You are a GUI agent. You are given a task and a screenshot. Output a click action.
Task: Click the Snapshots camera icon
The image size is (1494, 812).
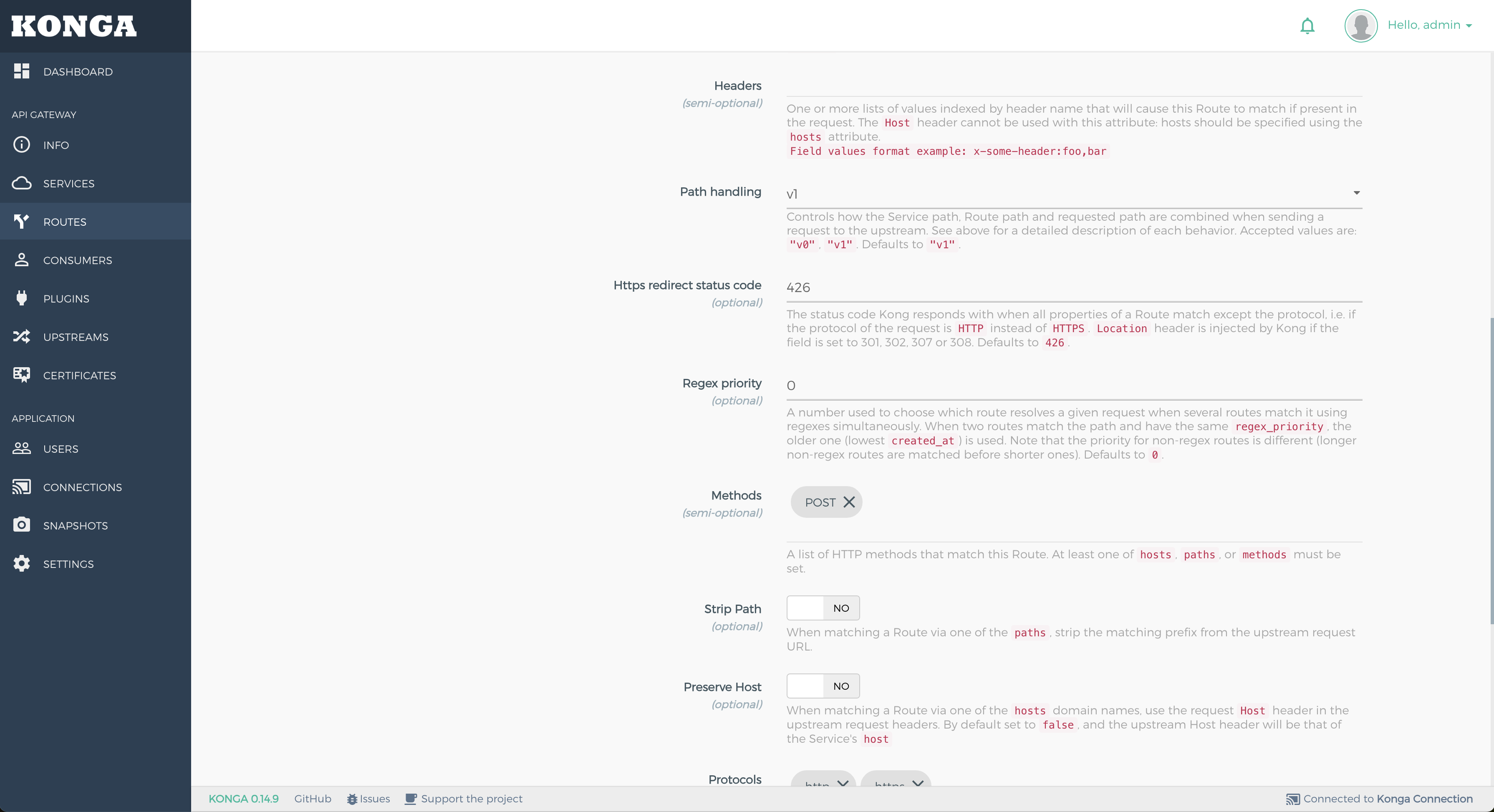coord(21,525)
